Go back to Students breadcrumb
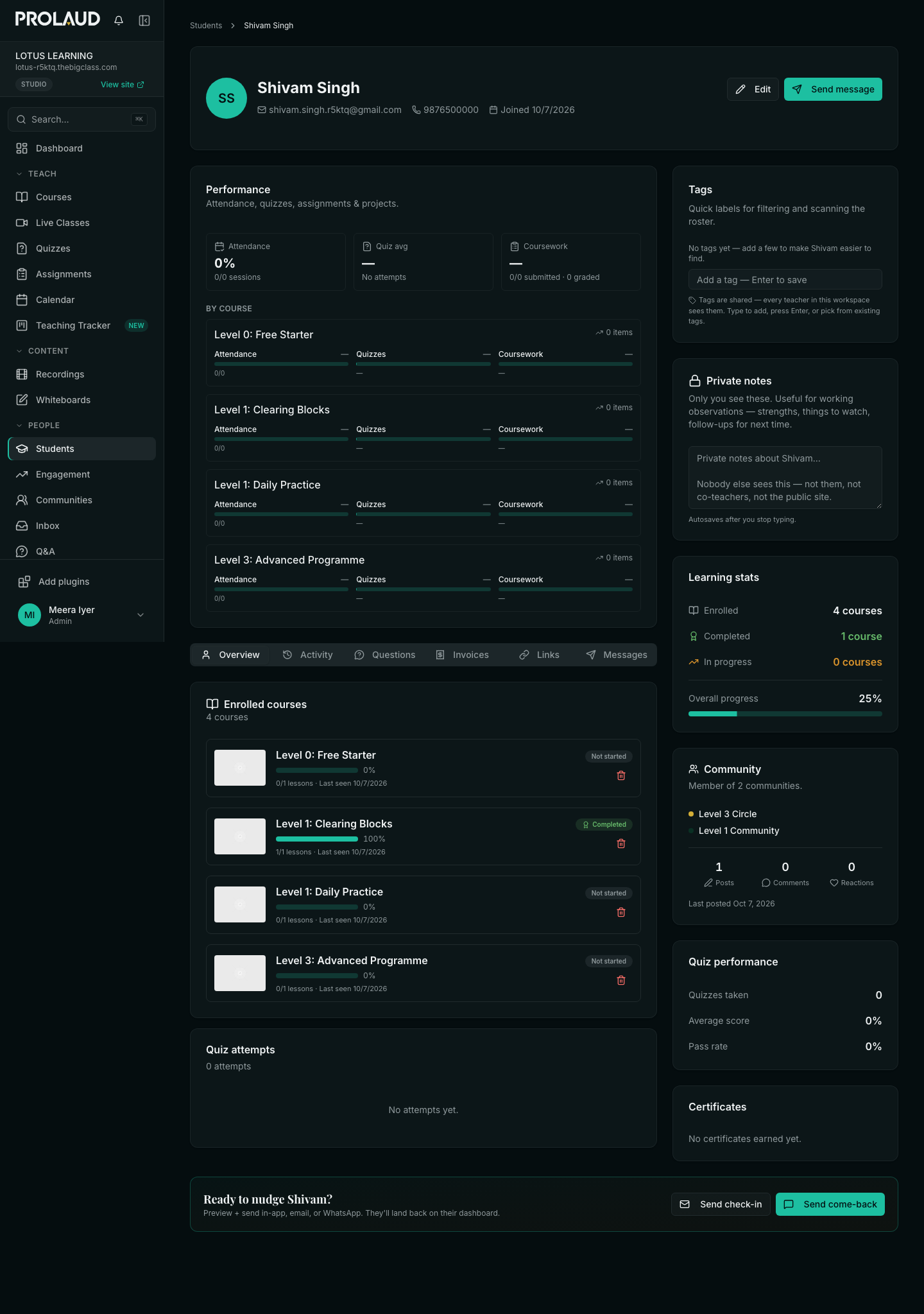This screenshot has width=924, height=1314. click(x=206, y=26)
